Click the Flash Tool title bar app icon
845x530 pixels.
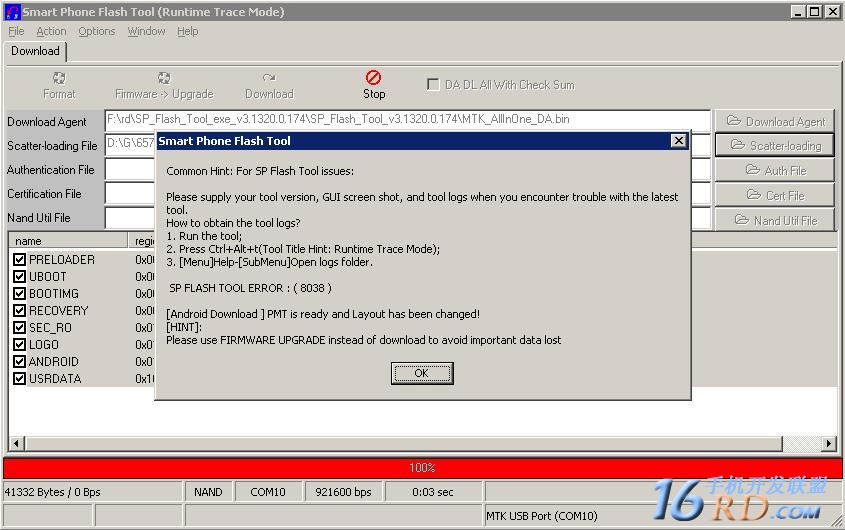12,11
